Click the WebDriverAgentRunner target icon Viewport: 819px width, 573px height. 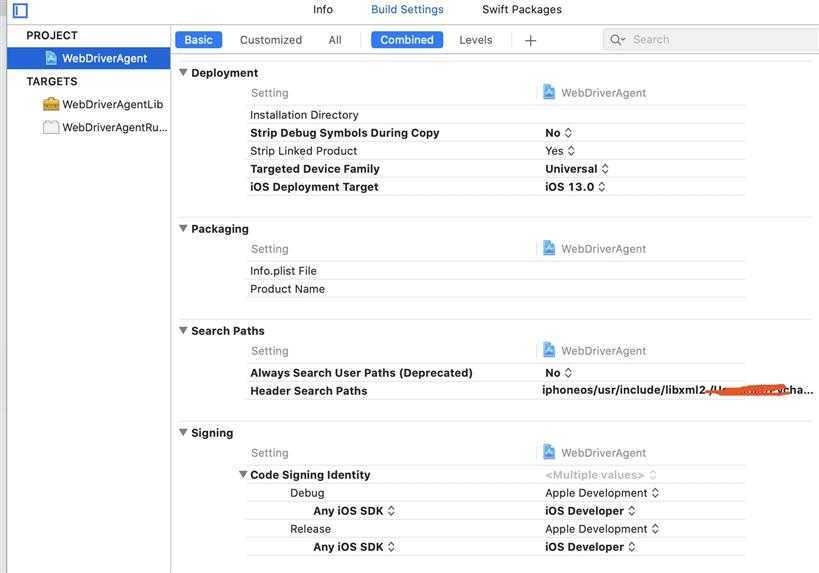(x=51, y=127)
